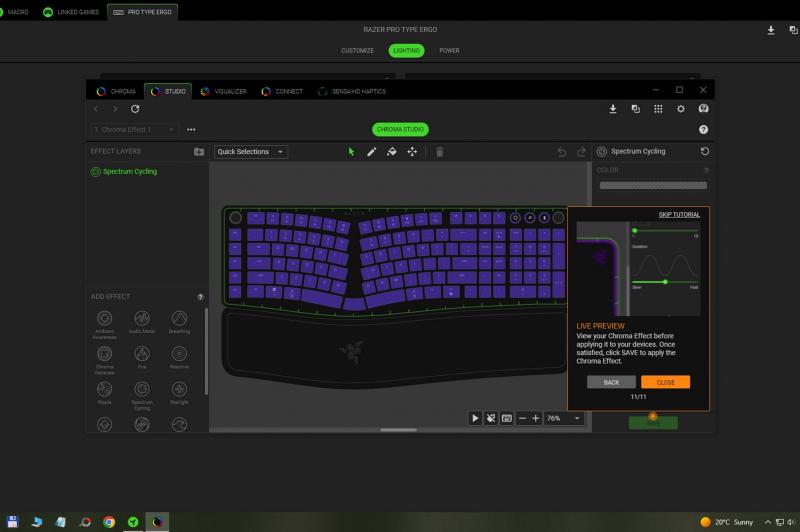Open the Add Effect help icon
The image size is (800, 532).
pos(201,297)
